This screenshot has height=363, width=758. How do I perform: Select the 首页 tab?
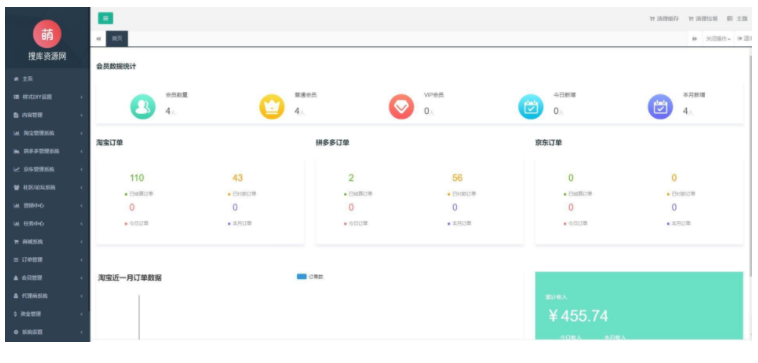[117, 39]
